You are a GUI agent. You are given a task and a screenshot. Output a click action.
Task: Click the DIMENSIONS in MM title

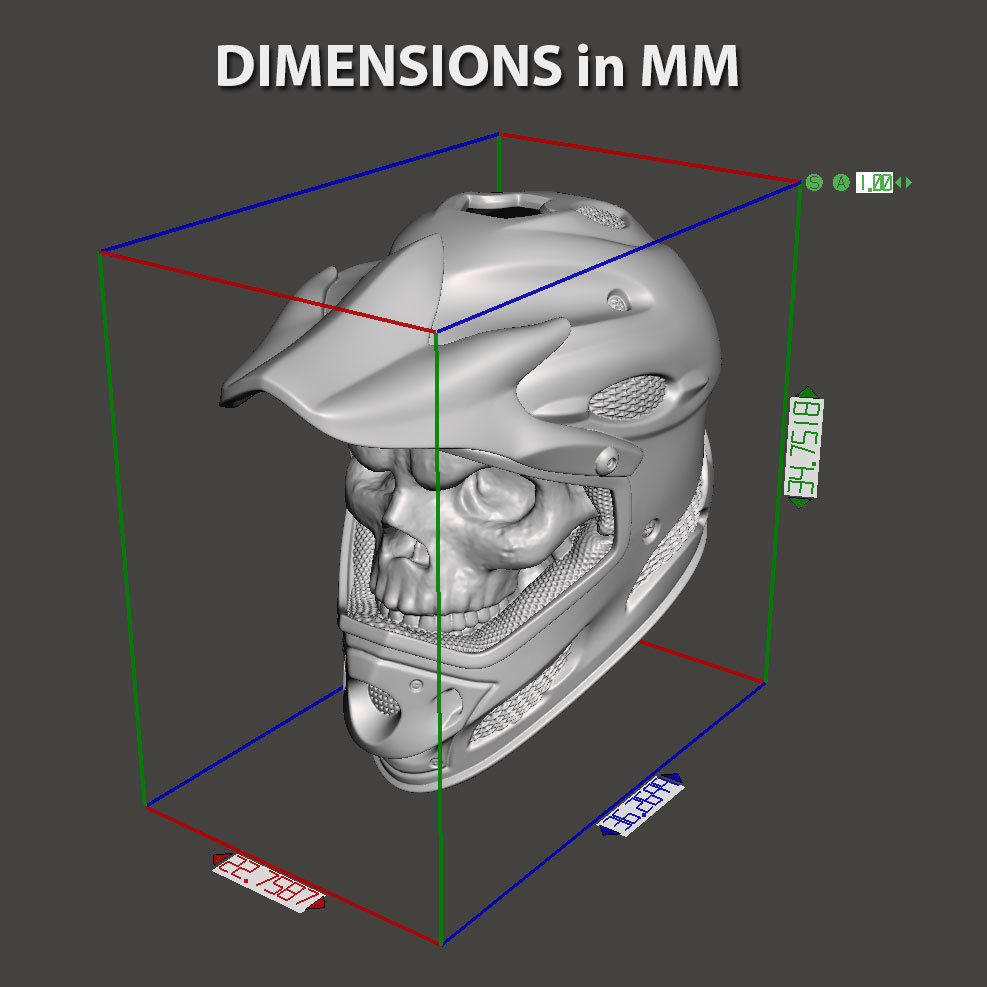477,65
